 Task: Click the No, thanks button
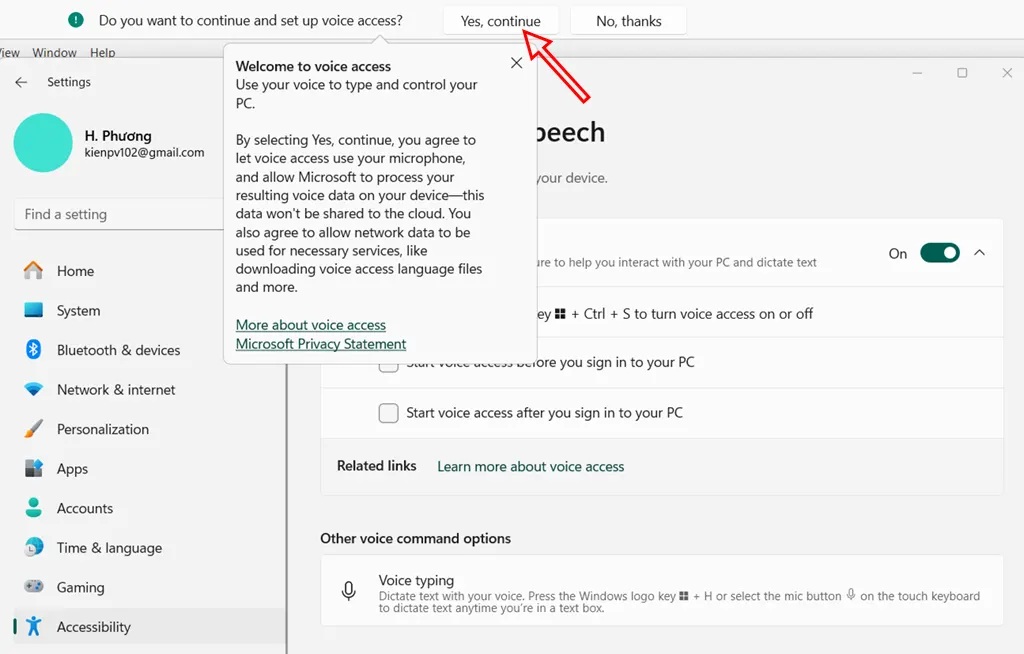628,21
